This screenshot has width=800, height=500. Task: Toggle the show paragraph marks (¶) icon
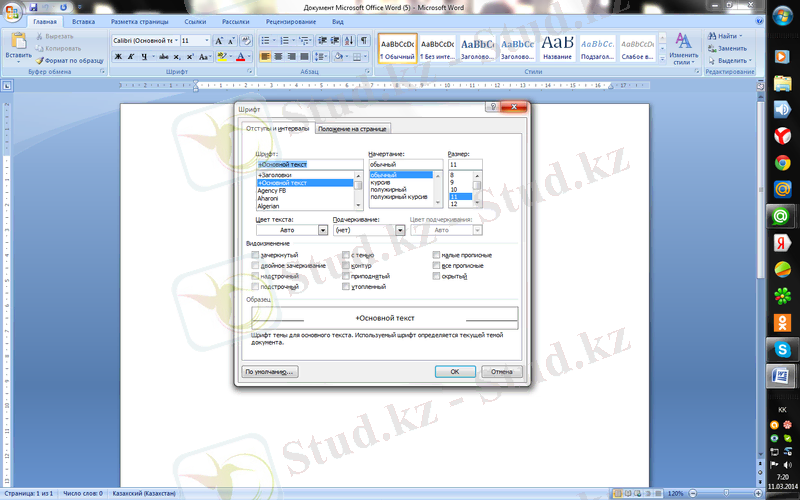[364, 40]
